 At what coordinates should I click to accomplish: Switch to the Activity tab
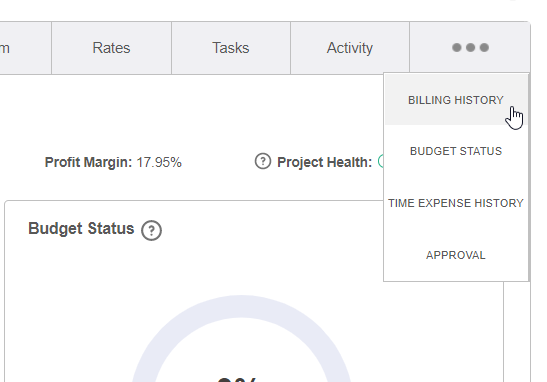pyautogui.click(x=350, y=48)
